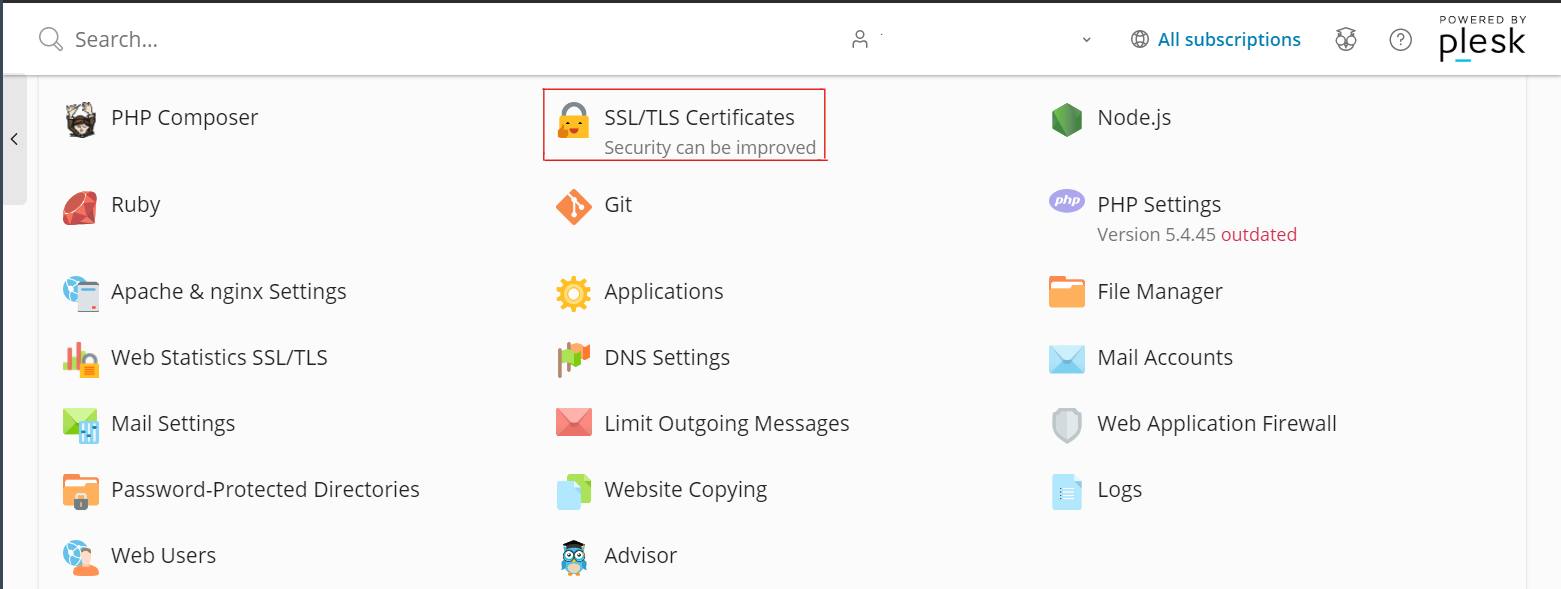Open the Plesk Advisor octopus header icon
Viewport: 1561px width, 589px height.
(x=1346, y=40)
